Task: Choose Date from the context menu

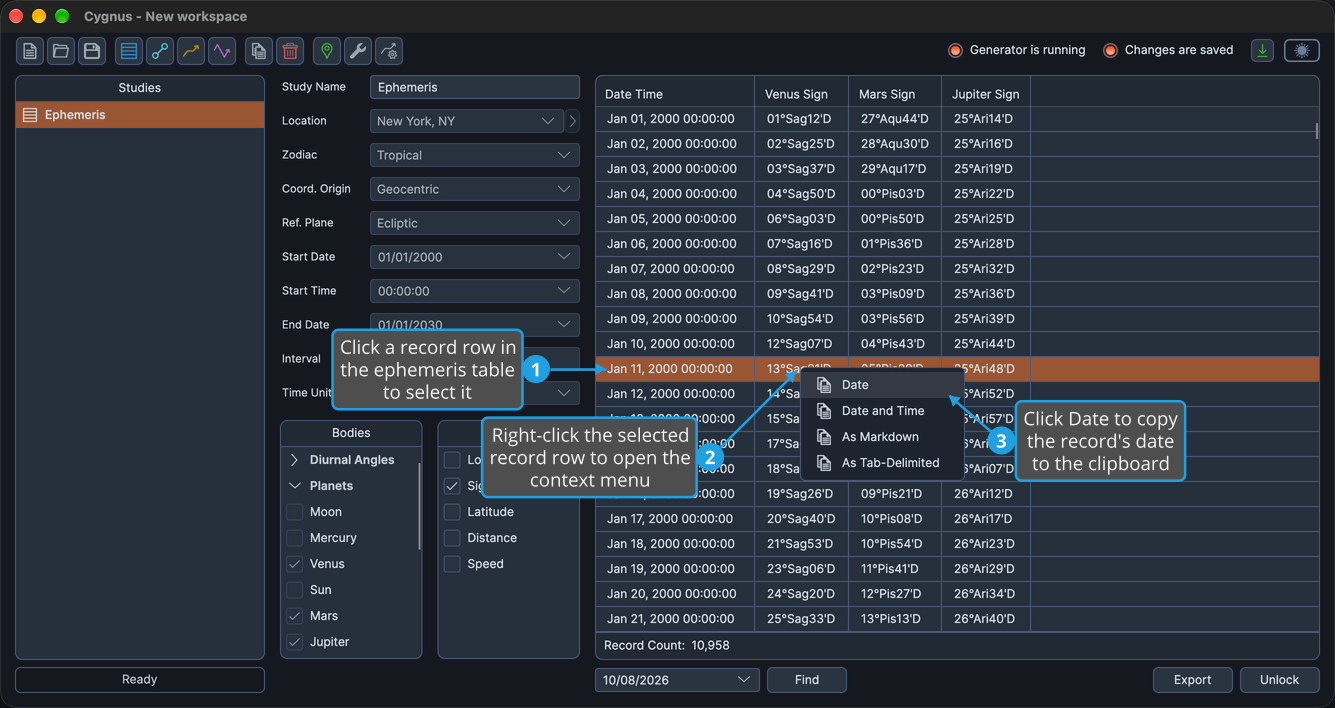Action: point(883,385)
